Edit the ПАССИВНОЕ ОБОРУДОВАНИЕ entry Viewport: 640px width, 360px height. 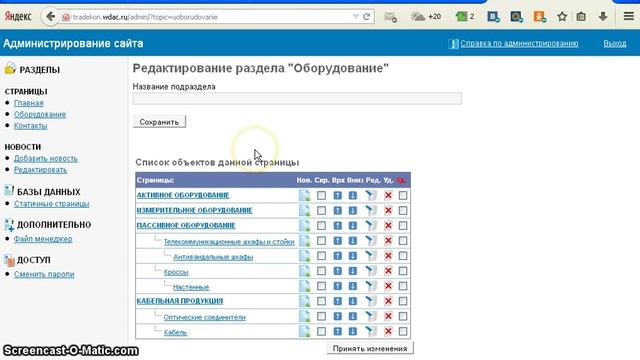click(371, 226)
